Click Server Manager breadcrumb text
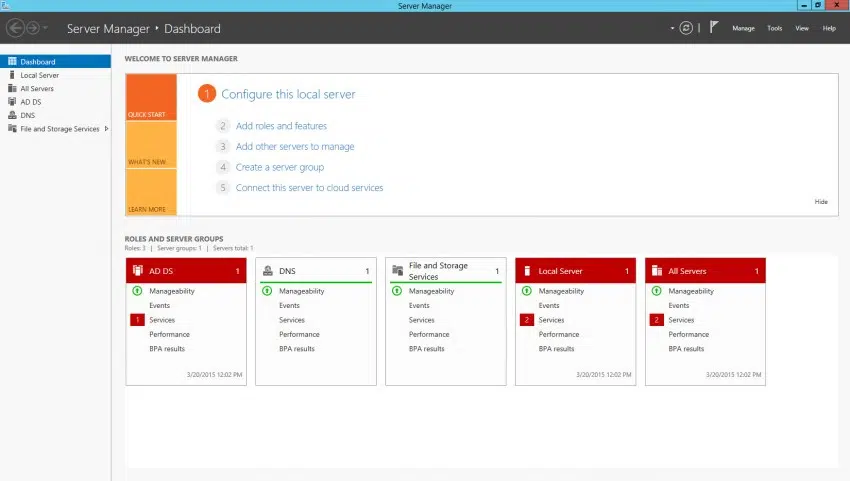The image size is (850, 481). pyautogui.click(x=108, y=29)
